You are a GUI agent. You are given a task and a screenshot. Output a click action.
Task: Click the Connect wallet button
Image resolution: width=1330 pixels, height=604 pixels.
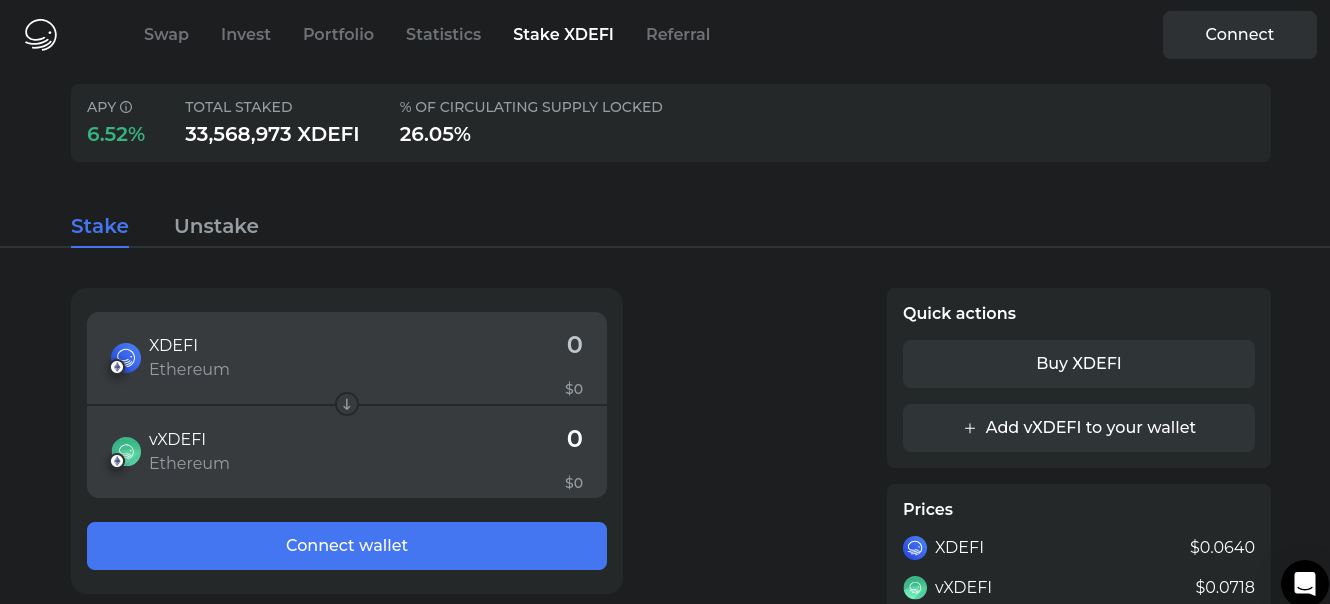click(x=347, y=545)
